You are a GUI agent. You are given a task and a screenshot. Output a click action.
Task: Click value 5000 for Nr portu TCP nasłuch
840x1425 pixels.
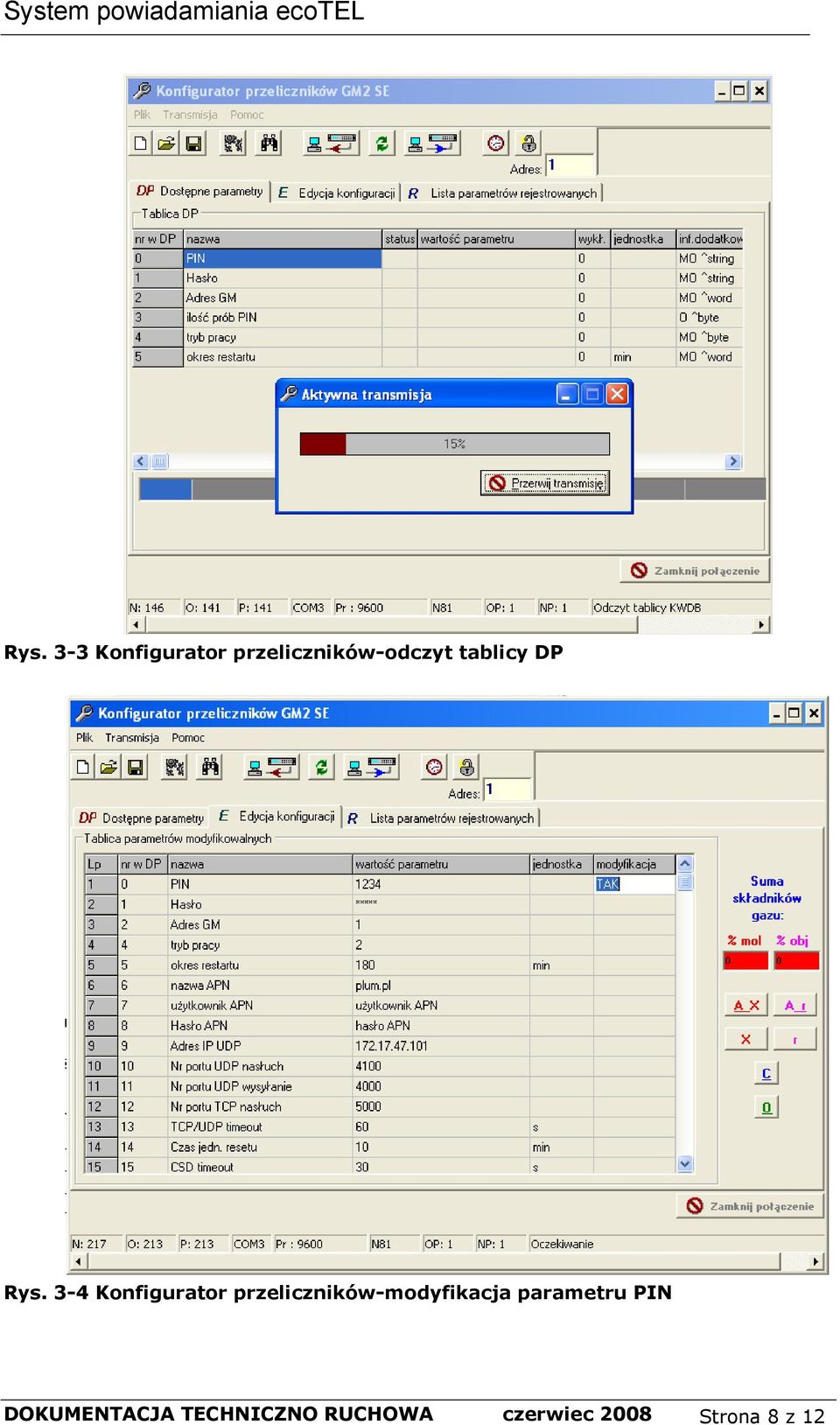[368, 1106]
